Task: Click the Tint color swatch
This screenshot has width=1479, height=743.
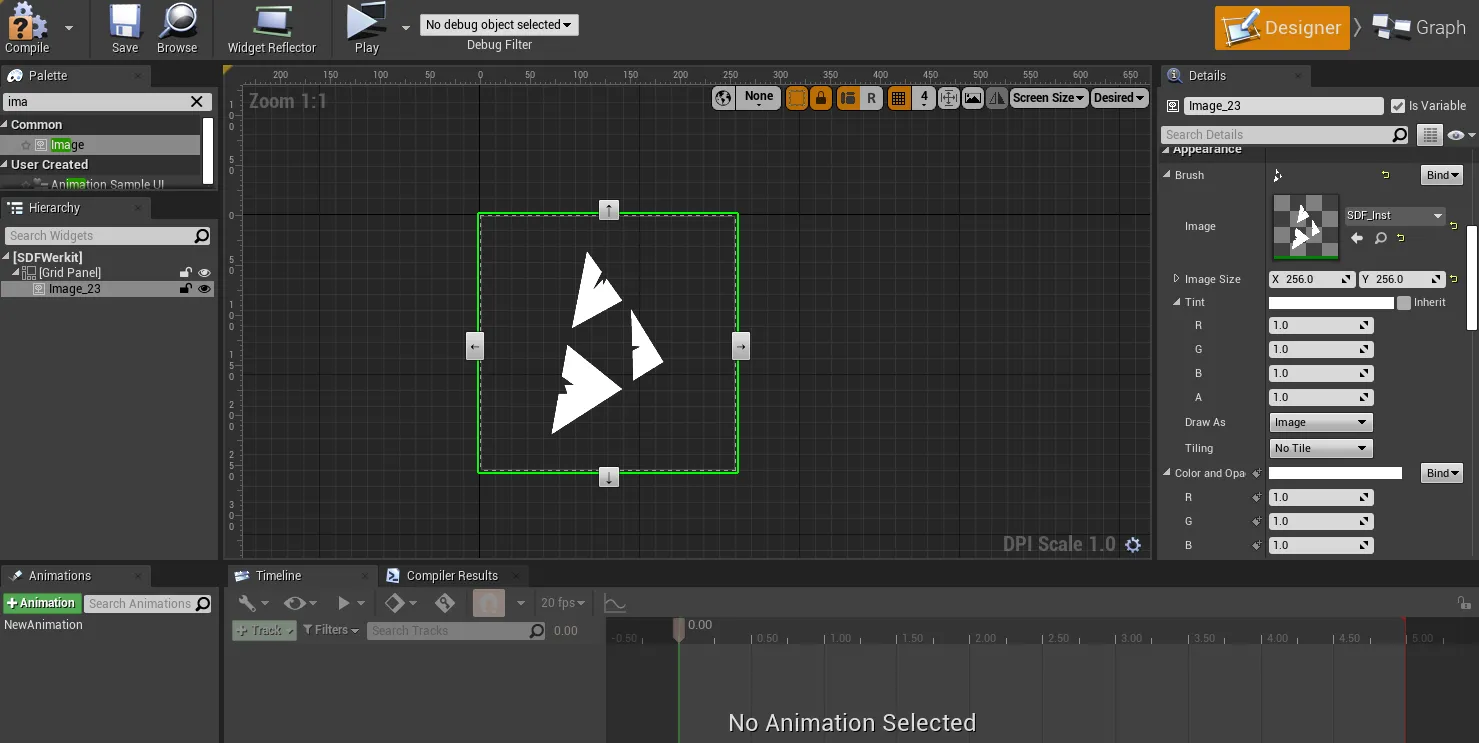Action: click(x=1331, y=303)
